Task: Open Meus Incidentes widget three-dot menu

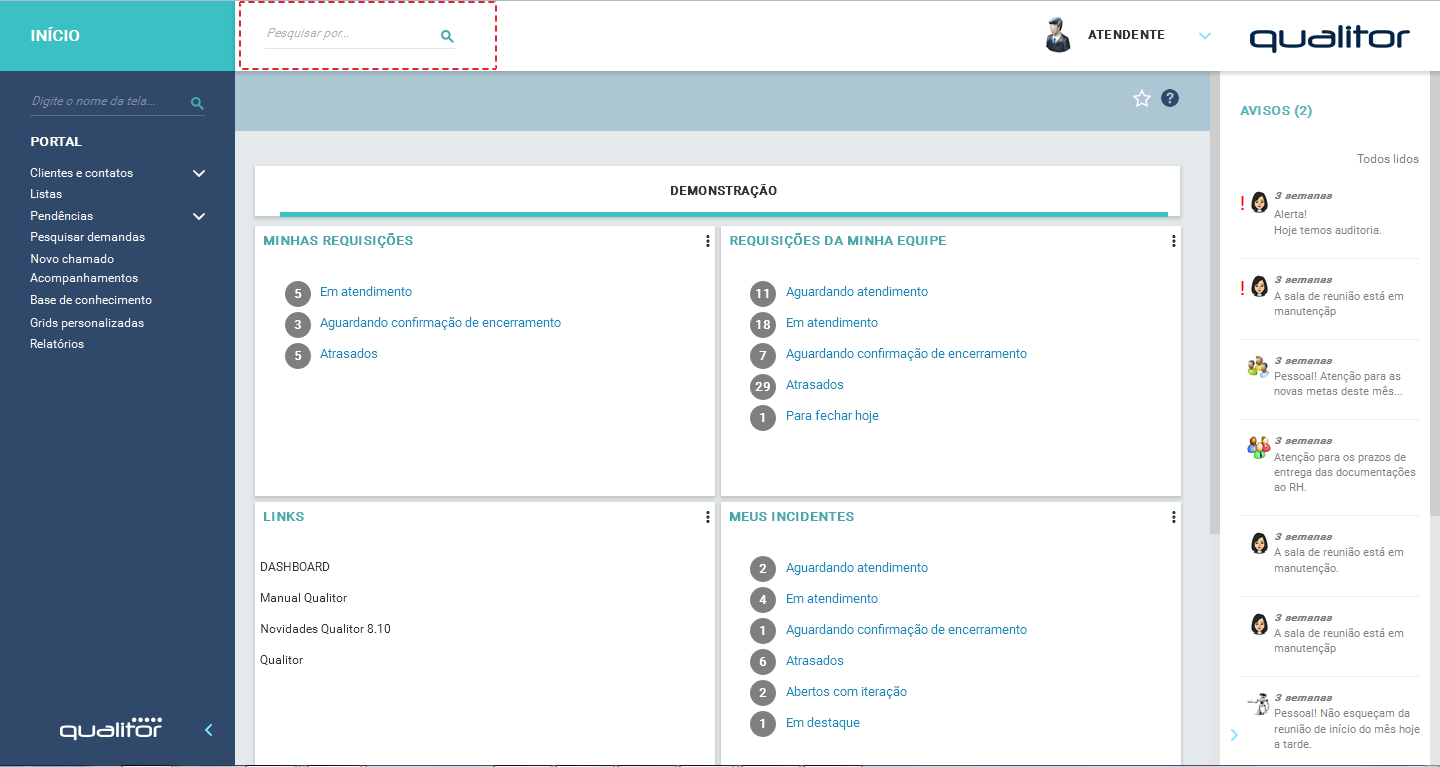Action: coord(1173,517)
